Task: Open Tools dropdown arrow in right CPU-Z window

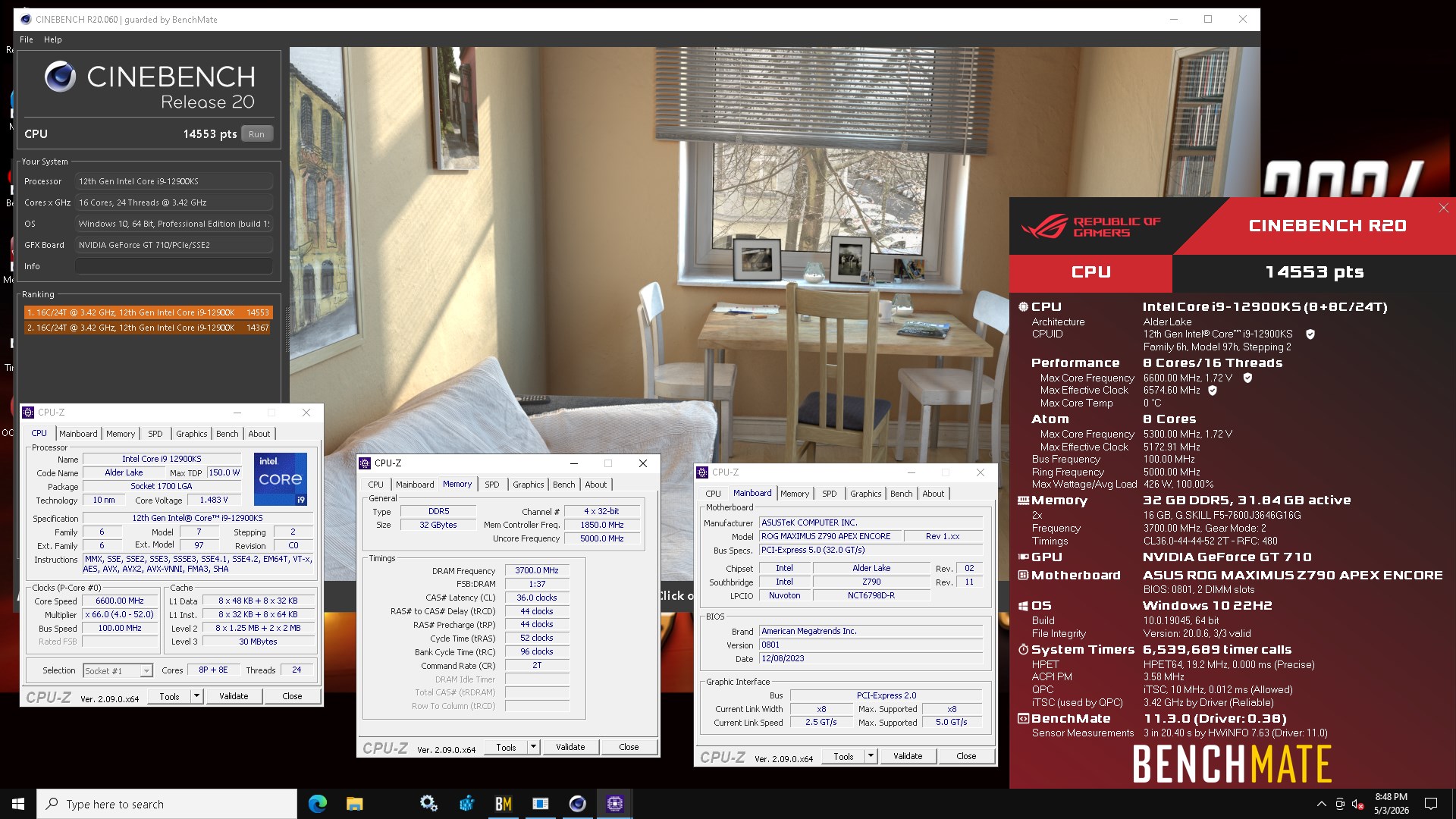Action: pyautogui.click(x=871, y=756)
